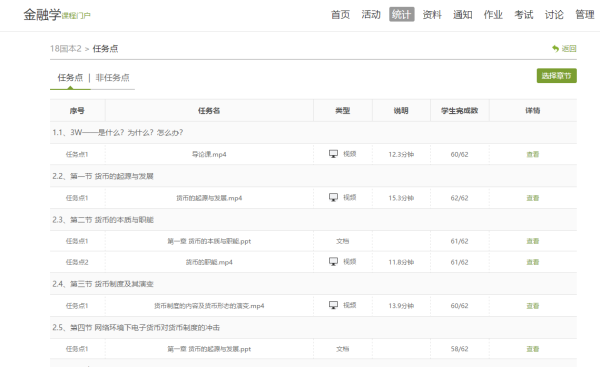
Task: Click the 金融学 course portal logo
Action: click(57, 15)
